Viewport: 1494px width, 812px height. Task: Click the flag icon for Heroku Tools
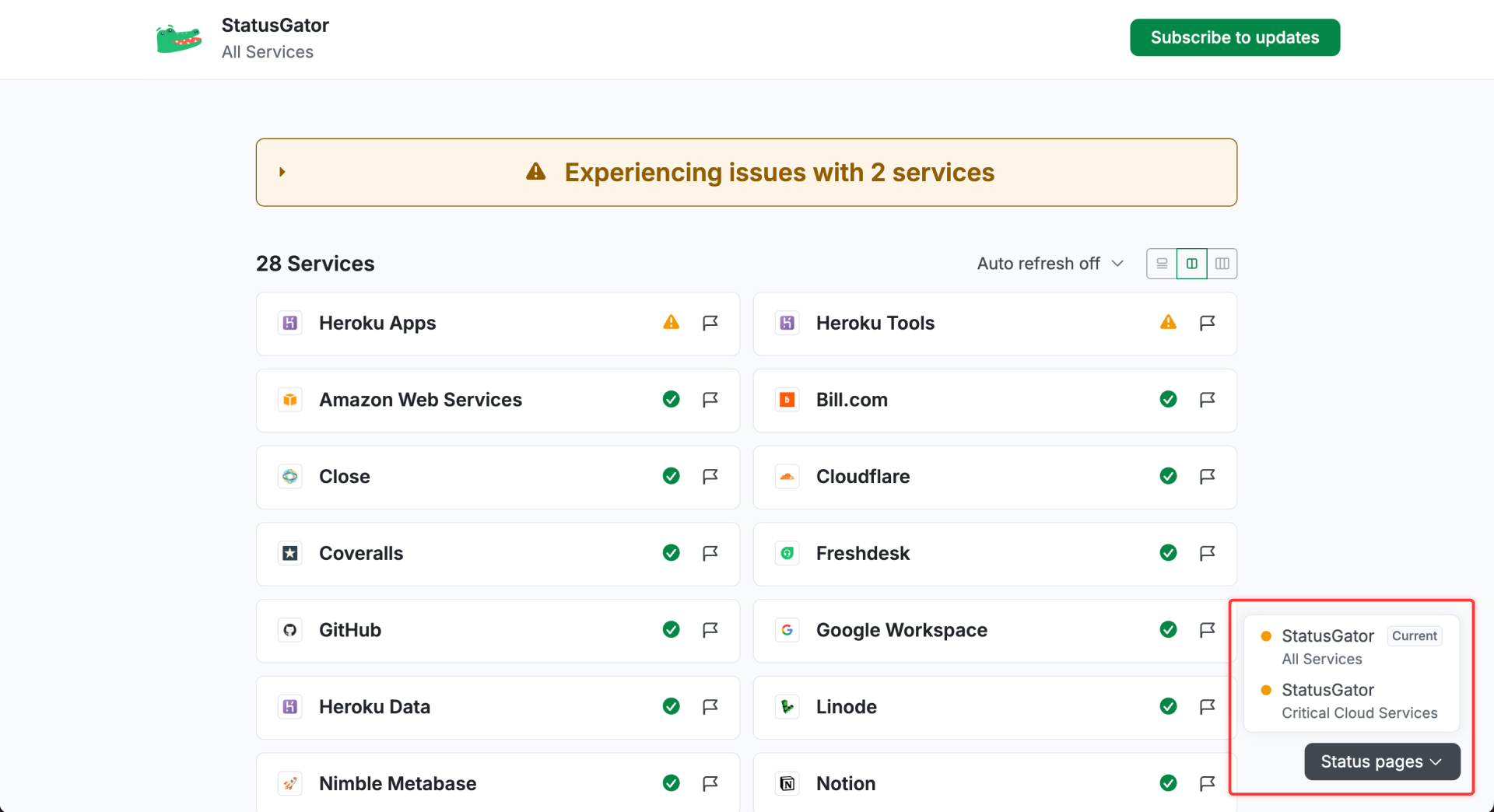pos(1207,323)
